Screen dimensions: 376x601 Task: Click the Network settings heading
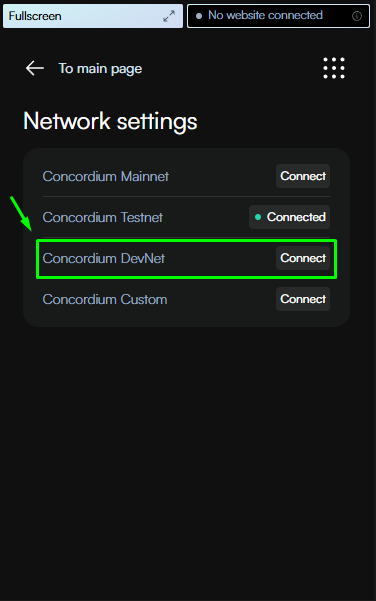(110, 122)
